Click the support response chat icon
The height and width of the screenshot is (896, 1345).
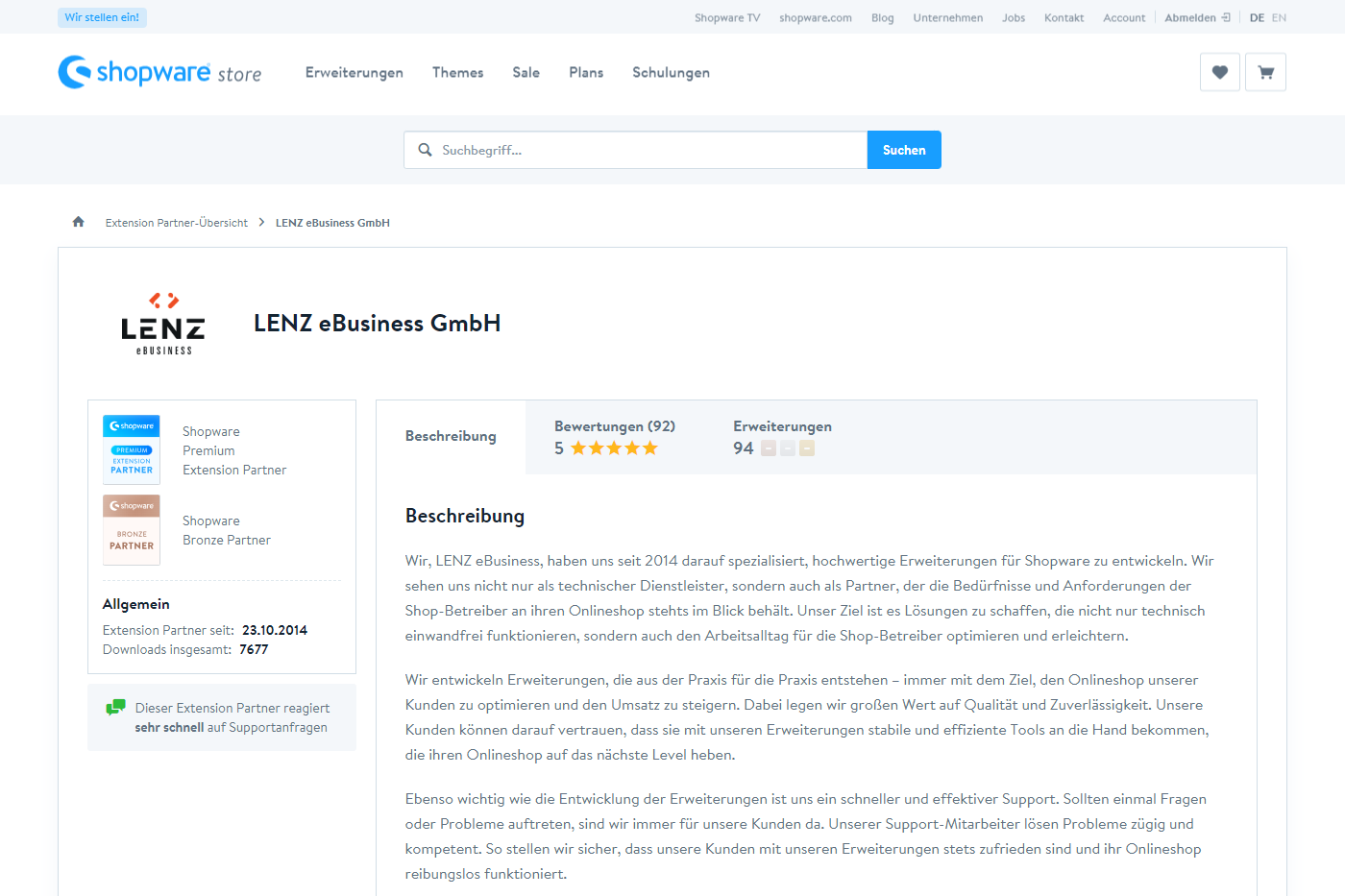coord(115,708)
